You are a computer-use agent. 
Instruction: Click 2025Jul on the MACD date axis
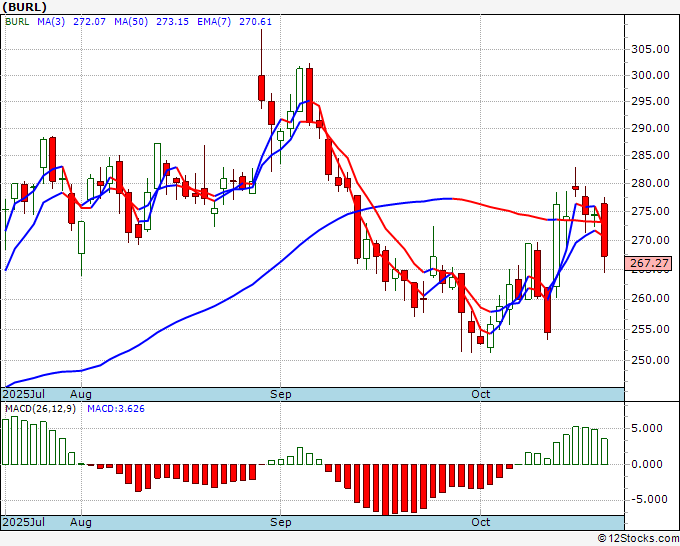[23, 522]
